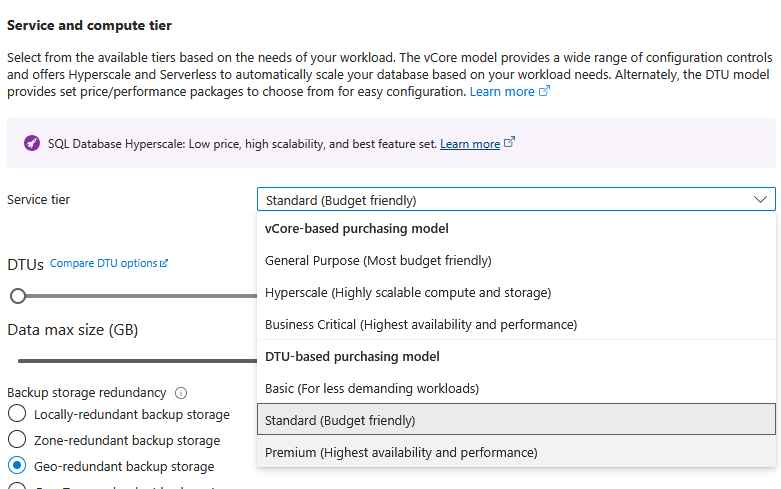
Task: Click the external link icon after the first Learn more
Action: pyautogui.click(x=544, y=91)
